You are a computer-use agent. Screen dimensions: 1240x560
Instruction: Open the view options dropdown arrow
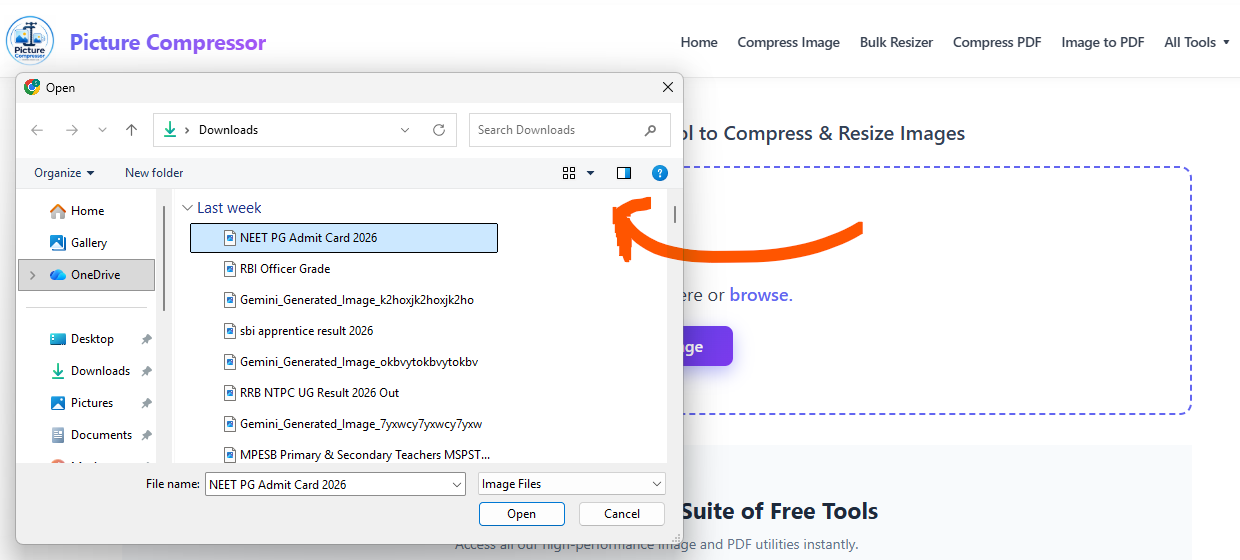[x=590, y=173]
